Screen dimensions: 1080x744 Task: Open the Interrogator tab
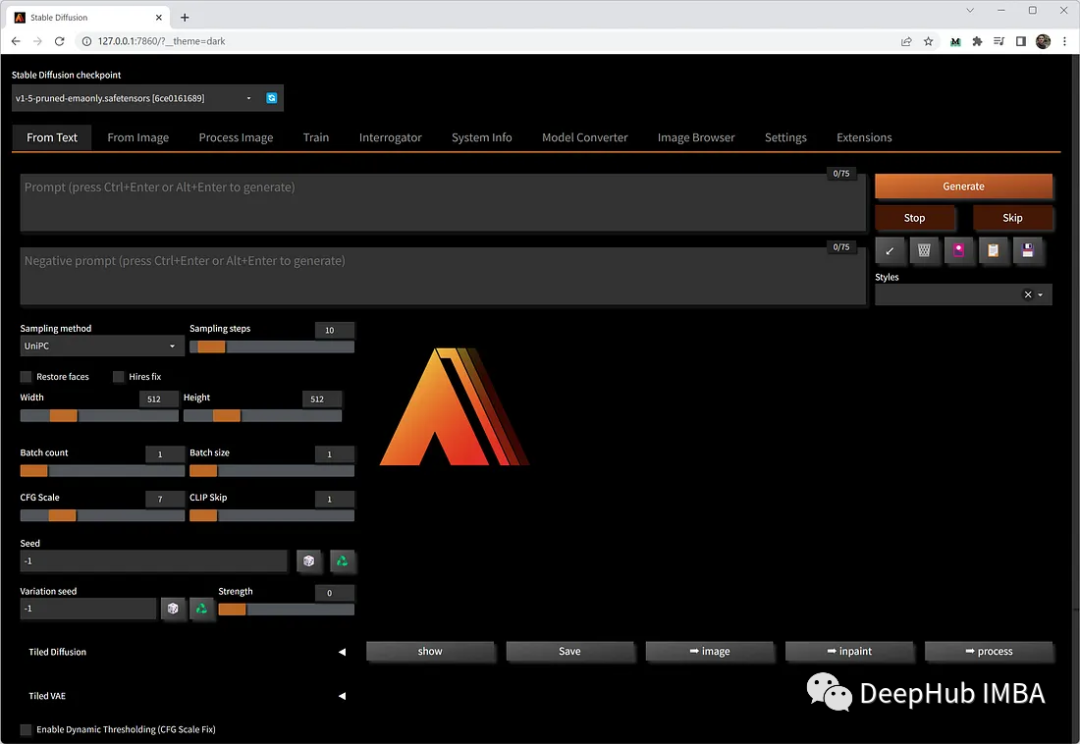(390, 138)
